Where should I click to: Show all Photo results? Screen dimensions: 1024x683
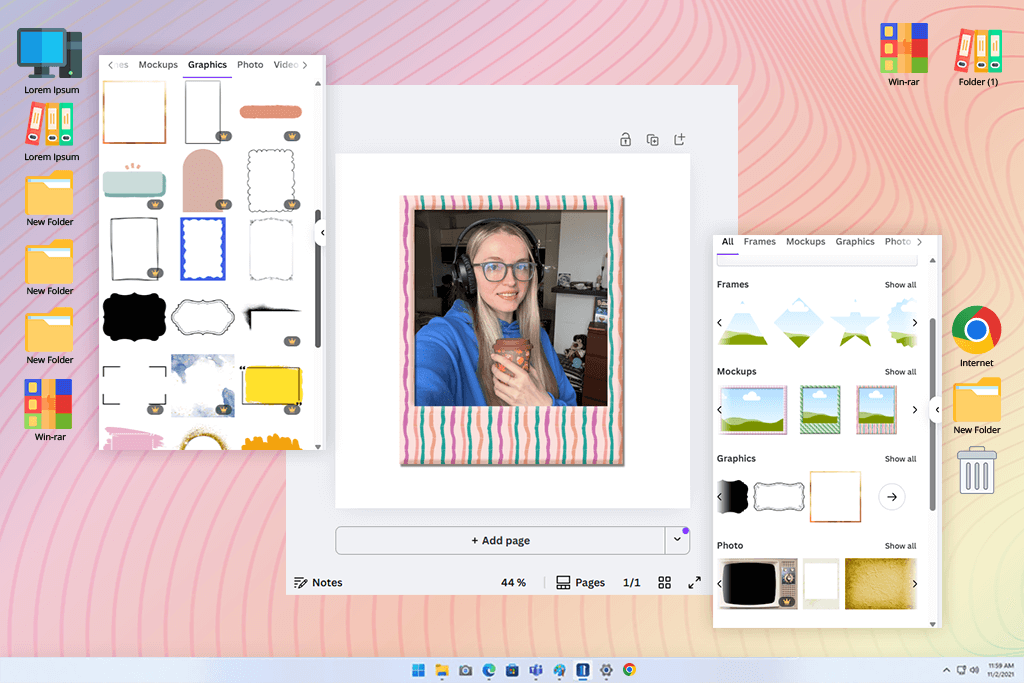[900, 546]
